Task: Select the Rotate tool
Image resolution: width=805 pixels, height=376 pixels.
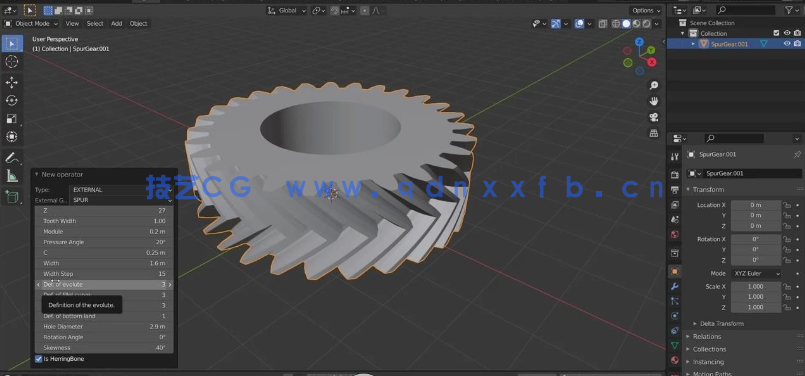Action: pyautogui.click(x=11, y=100)
